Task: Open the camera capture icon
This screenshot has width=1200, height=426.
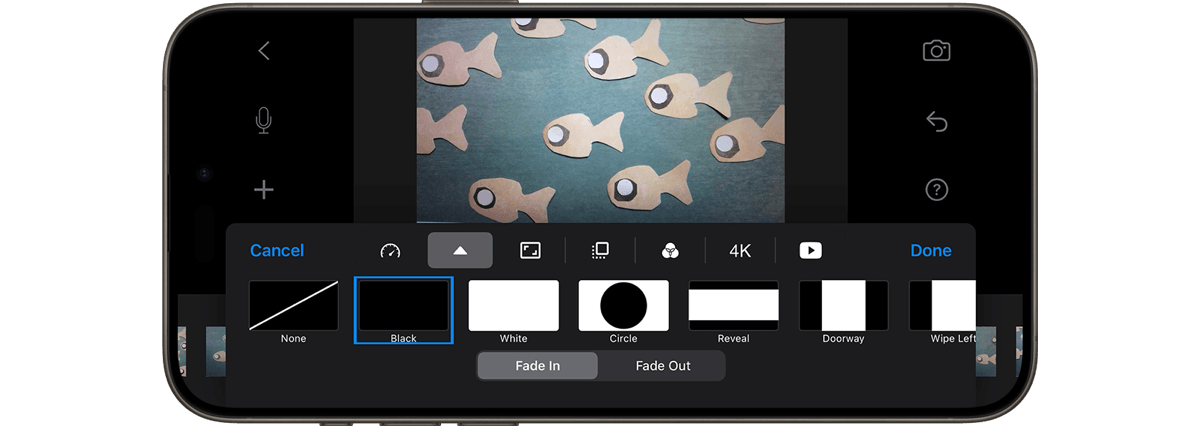Action: pos(936,51)
